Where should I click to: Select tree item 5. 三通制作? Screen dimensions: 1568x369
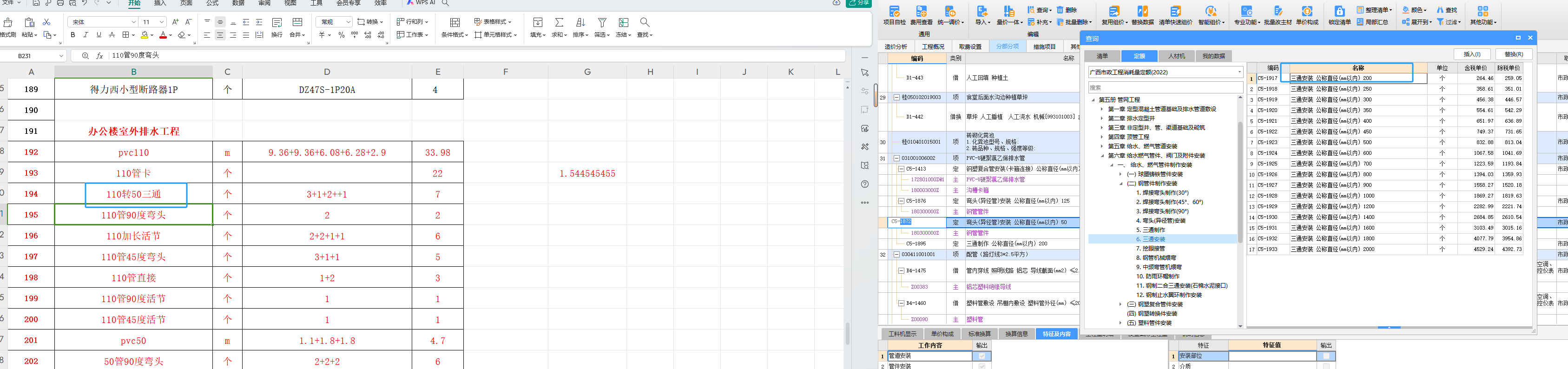click(1150, 230)
